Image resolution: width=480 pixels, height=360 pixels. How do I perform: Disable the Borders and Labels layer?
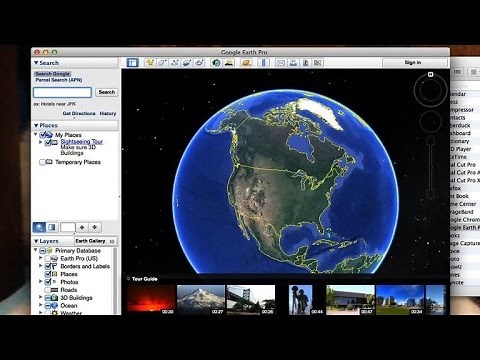(48, 266)
